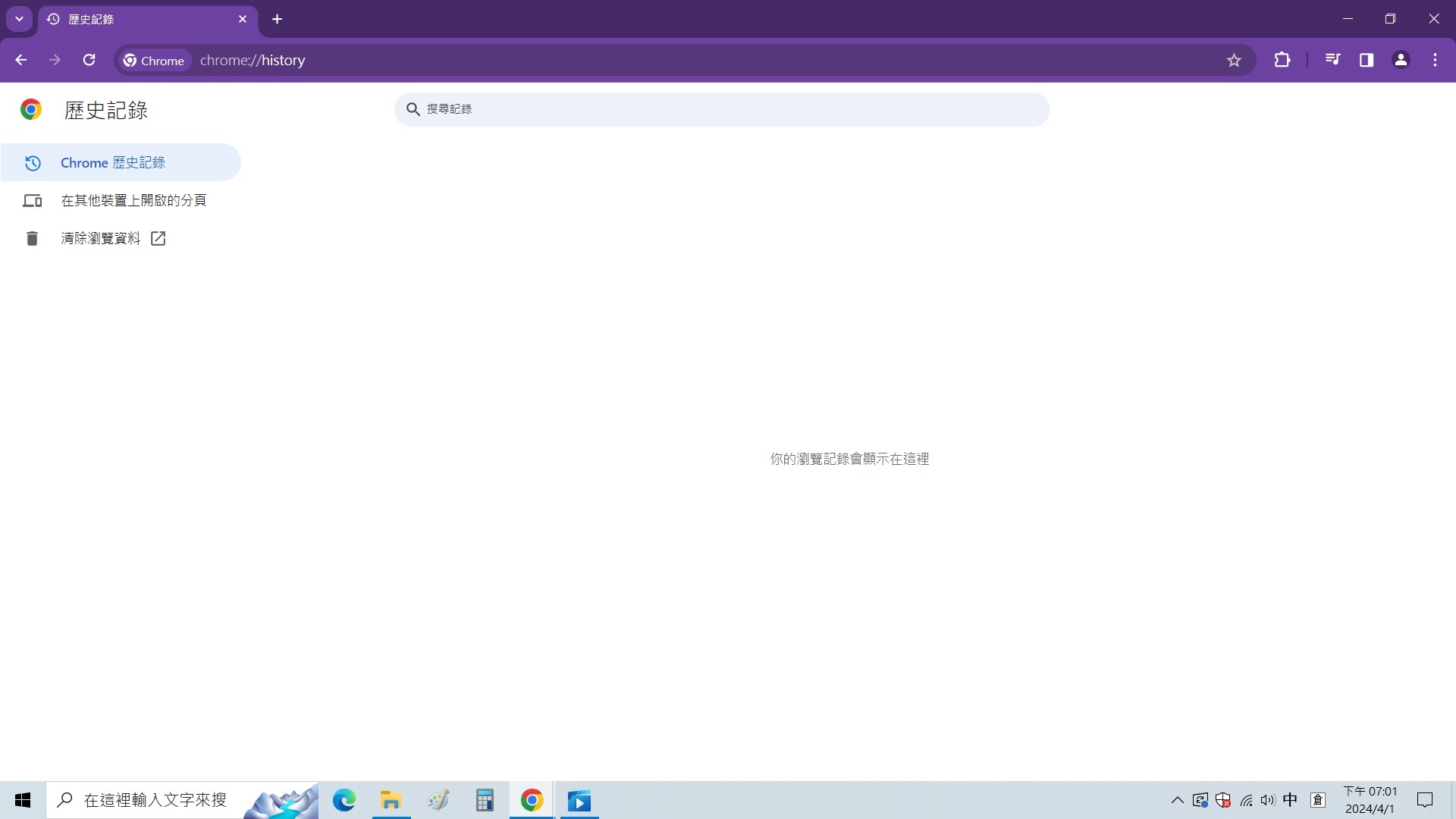
Task: Reload the history page
Action: click(x=89, y=60)
